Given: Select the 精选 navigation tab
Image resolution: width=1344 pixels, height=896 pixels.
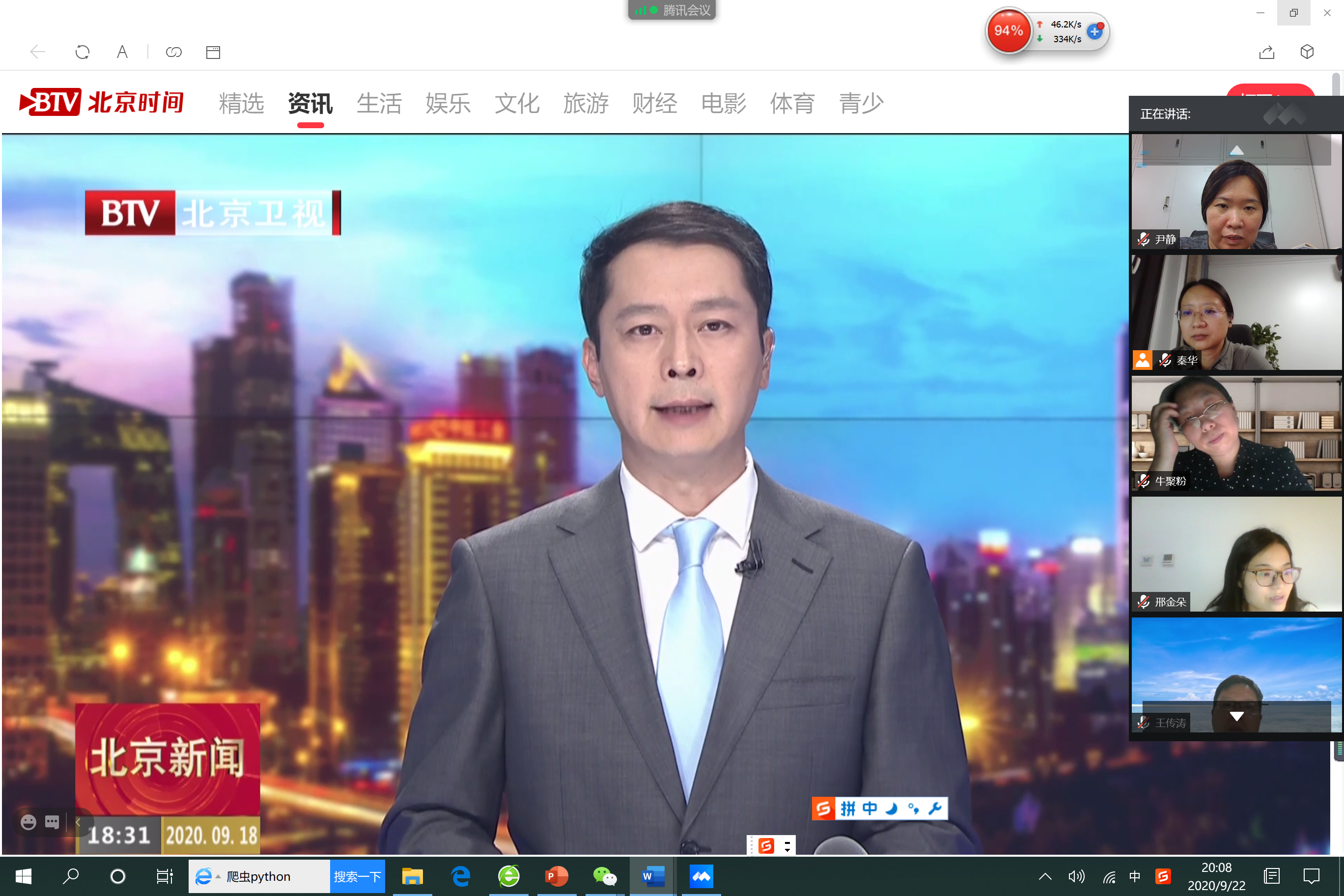Looking at the screenshot, I should (x=241, y=104).
